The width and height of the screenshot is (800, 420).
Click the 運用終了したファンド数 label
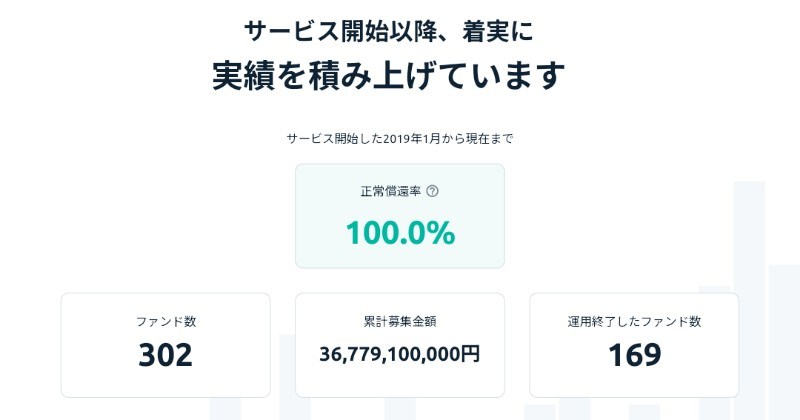tap(634, 322)
